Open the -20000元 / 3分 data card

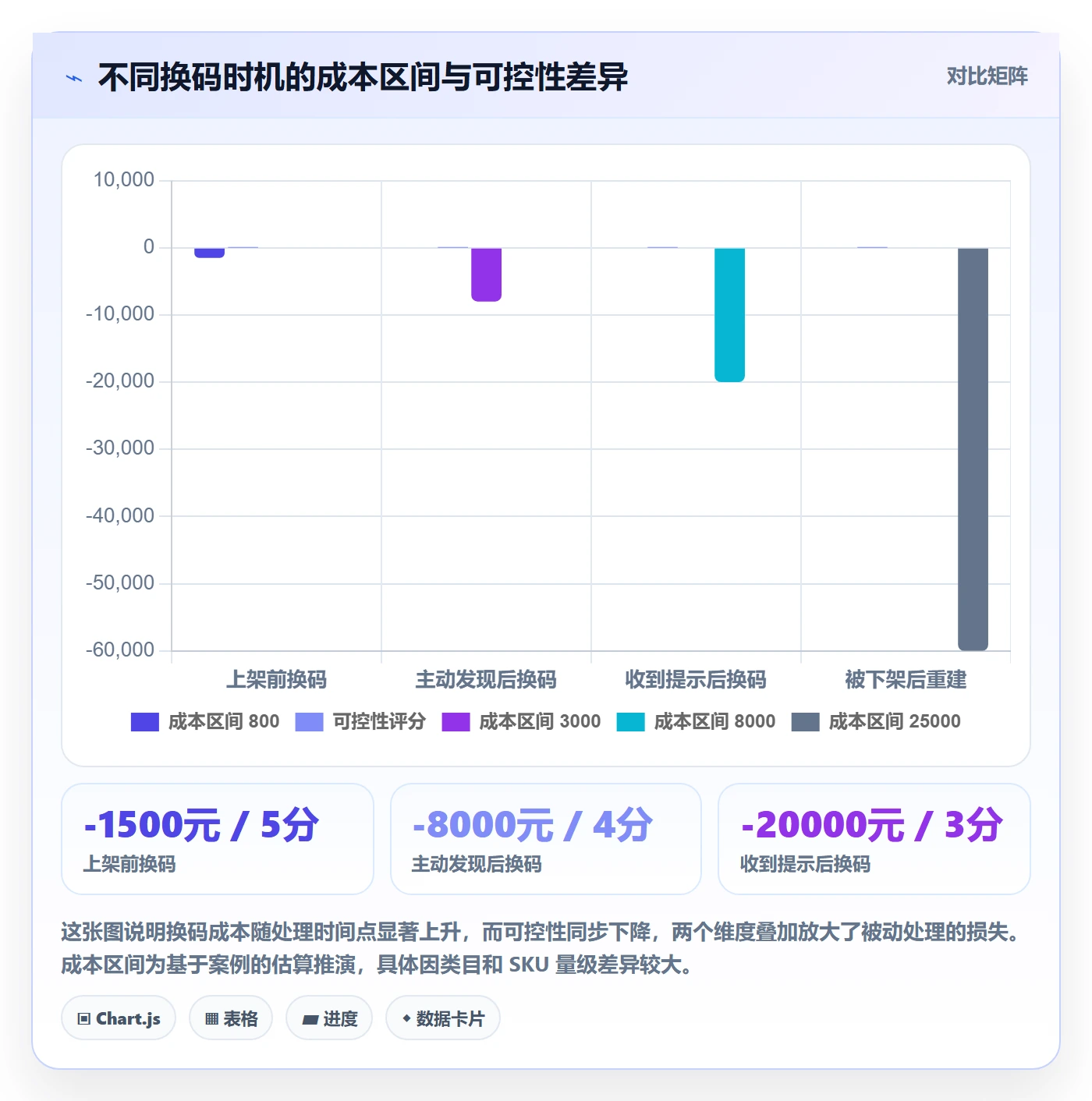pyautogui.click(x=874, y=839)
